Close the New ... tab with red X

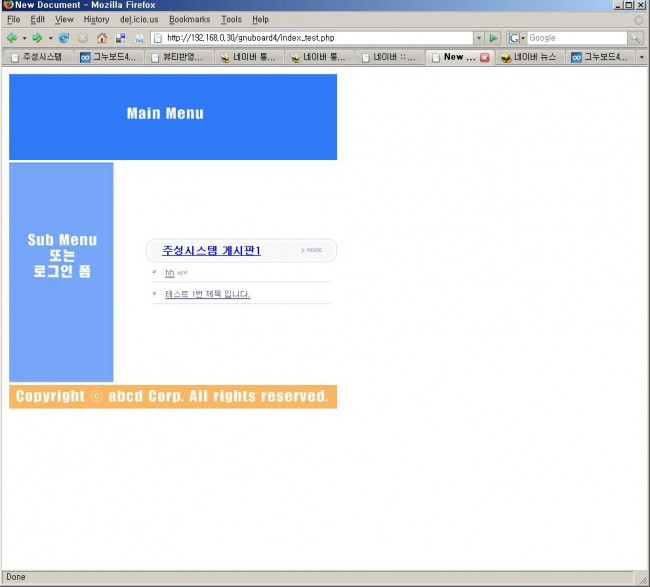(485, 58)
